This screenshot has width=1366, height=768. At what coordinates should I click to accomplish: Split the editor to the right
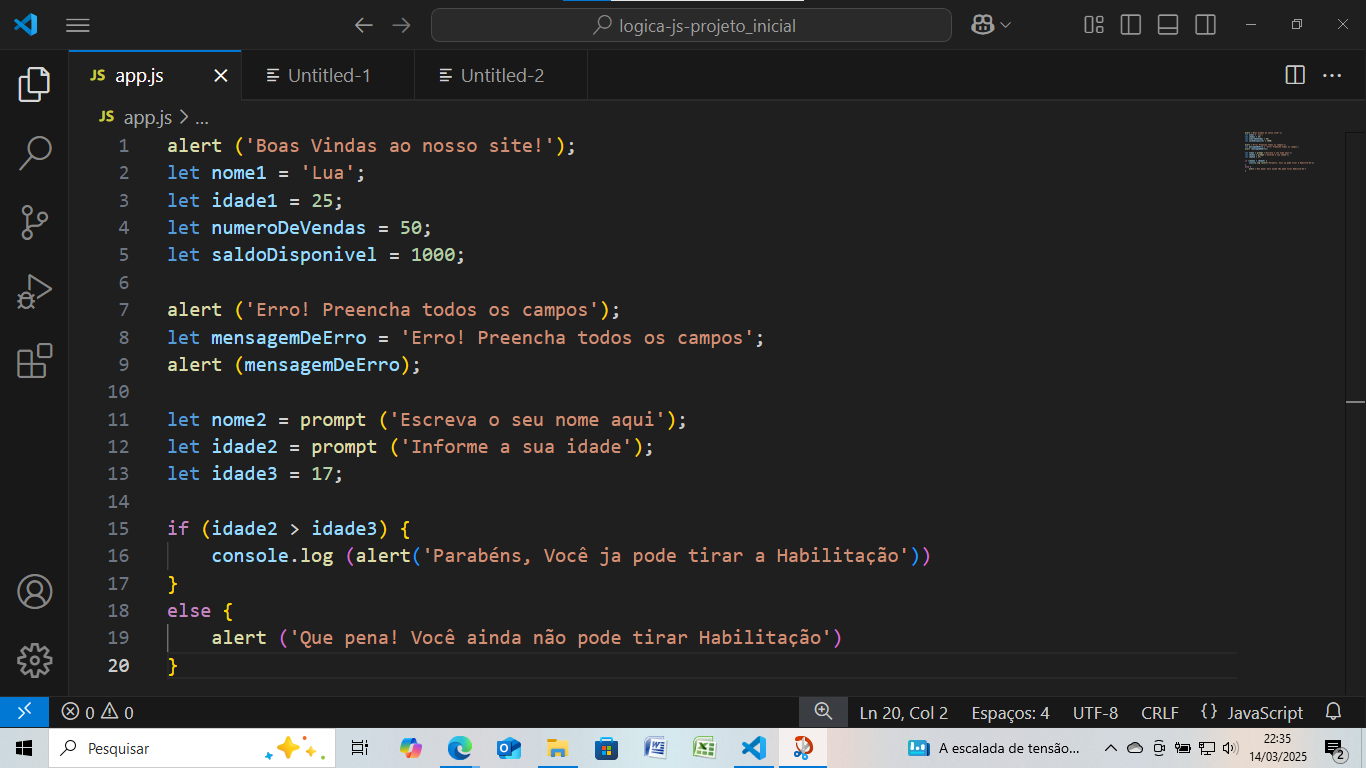1294,75
